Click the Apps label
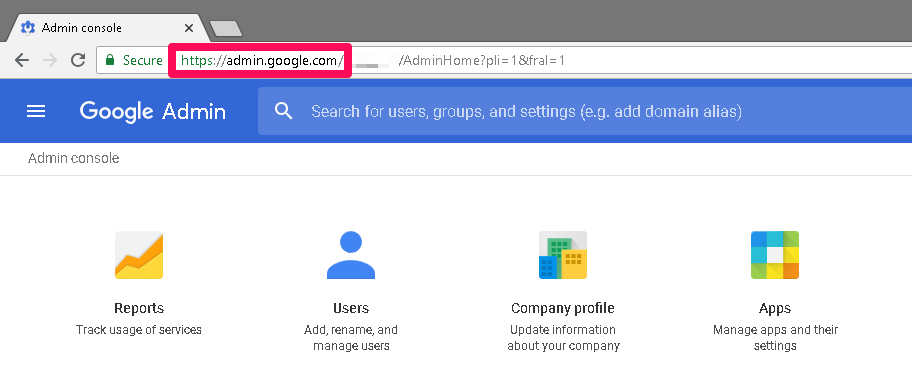 click(775, 308)
